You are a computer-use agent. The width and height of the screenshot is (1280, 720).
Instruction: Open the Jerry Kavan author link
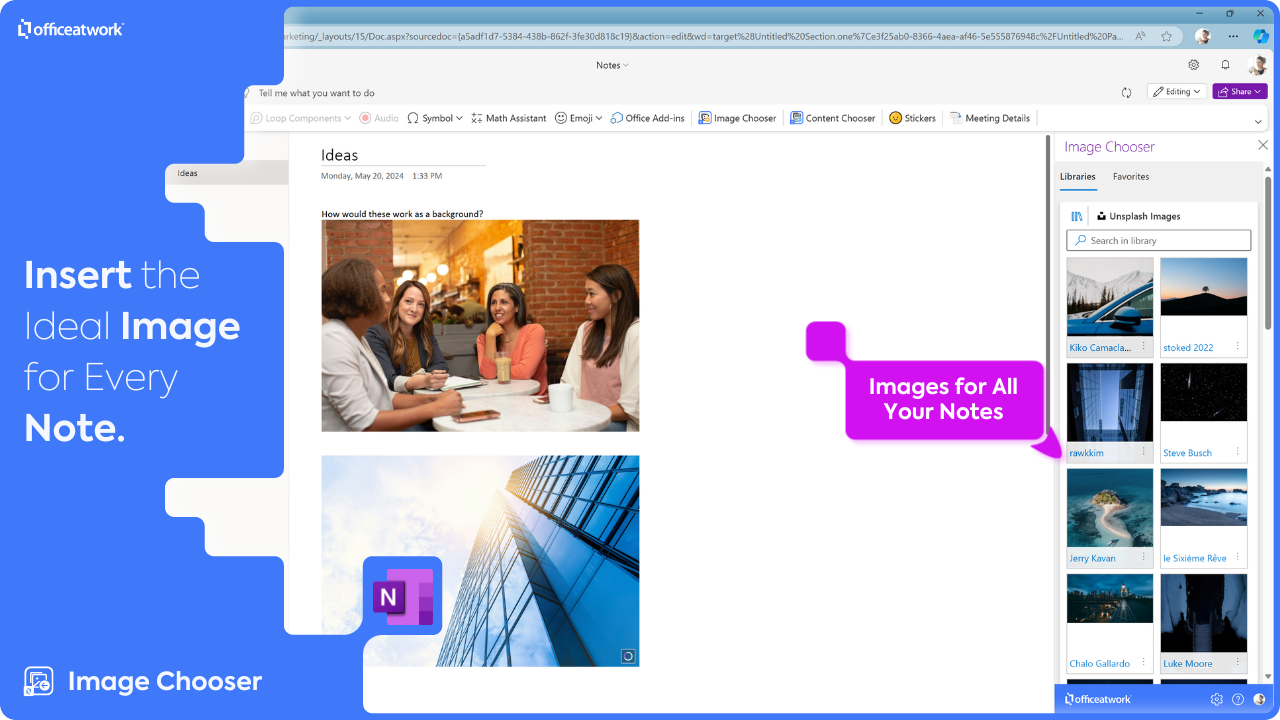pos(1092,559)
